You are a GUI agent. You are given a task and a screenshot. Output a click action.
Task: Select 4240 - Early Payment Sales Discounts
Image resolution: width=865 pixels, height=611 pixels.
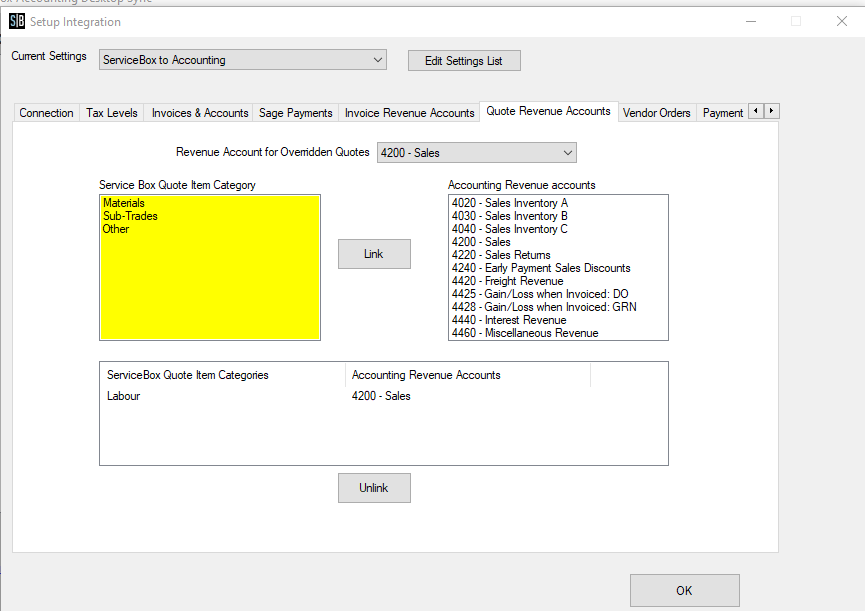(x=558, y=268)
